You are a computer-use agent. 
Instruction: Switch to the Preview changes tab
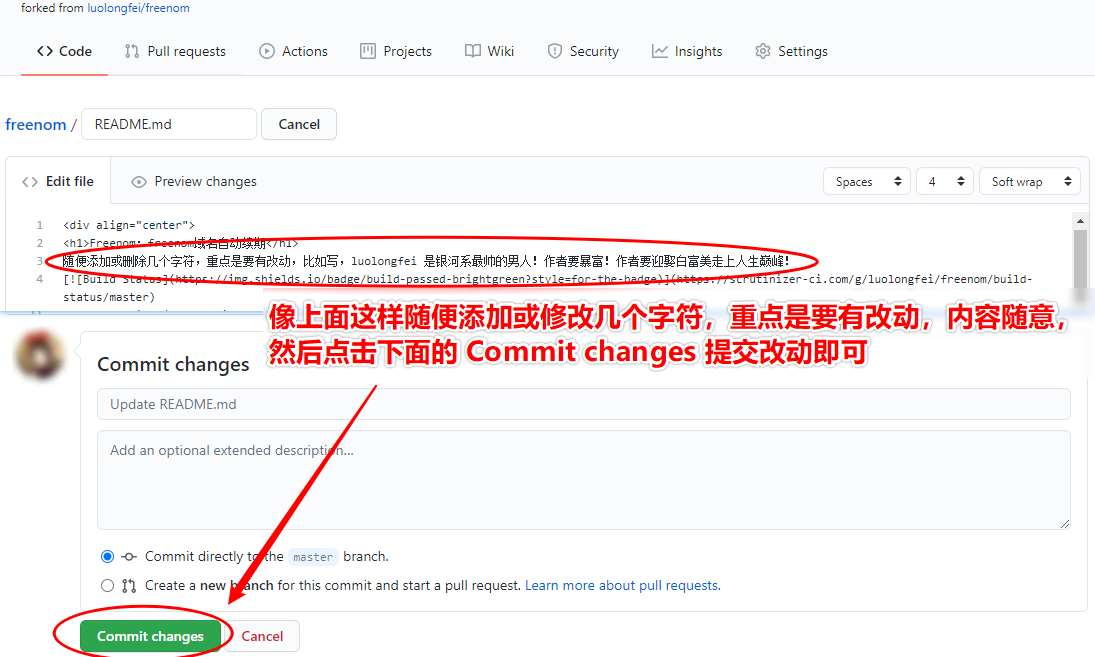pos(194,181)
